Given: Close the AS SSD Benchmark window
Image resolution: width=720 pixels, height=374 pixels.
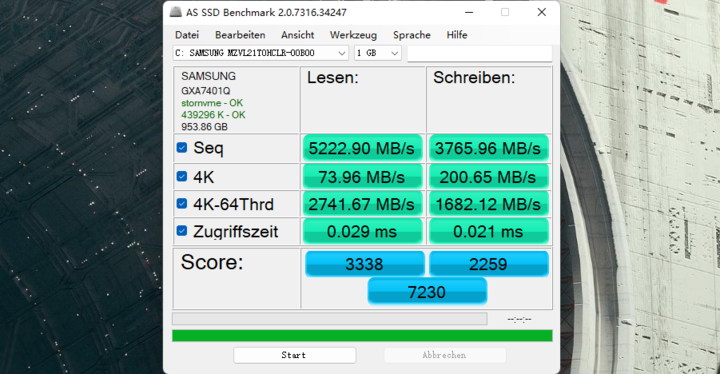Looking at the screenshot, I should (x=542, y=12).
